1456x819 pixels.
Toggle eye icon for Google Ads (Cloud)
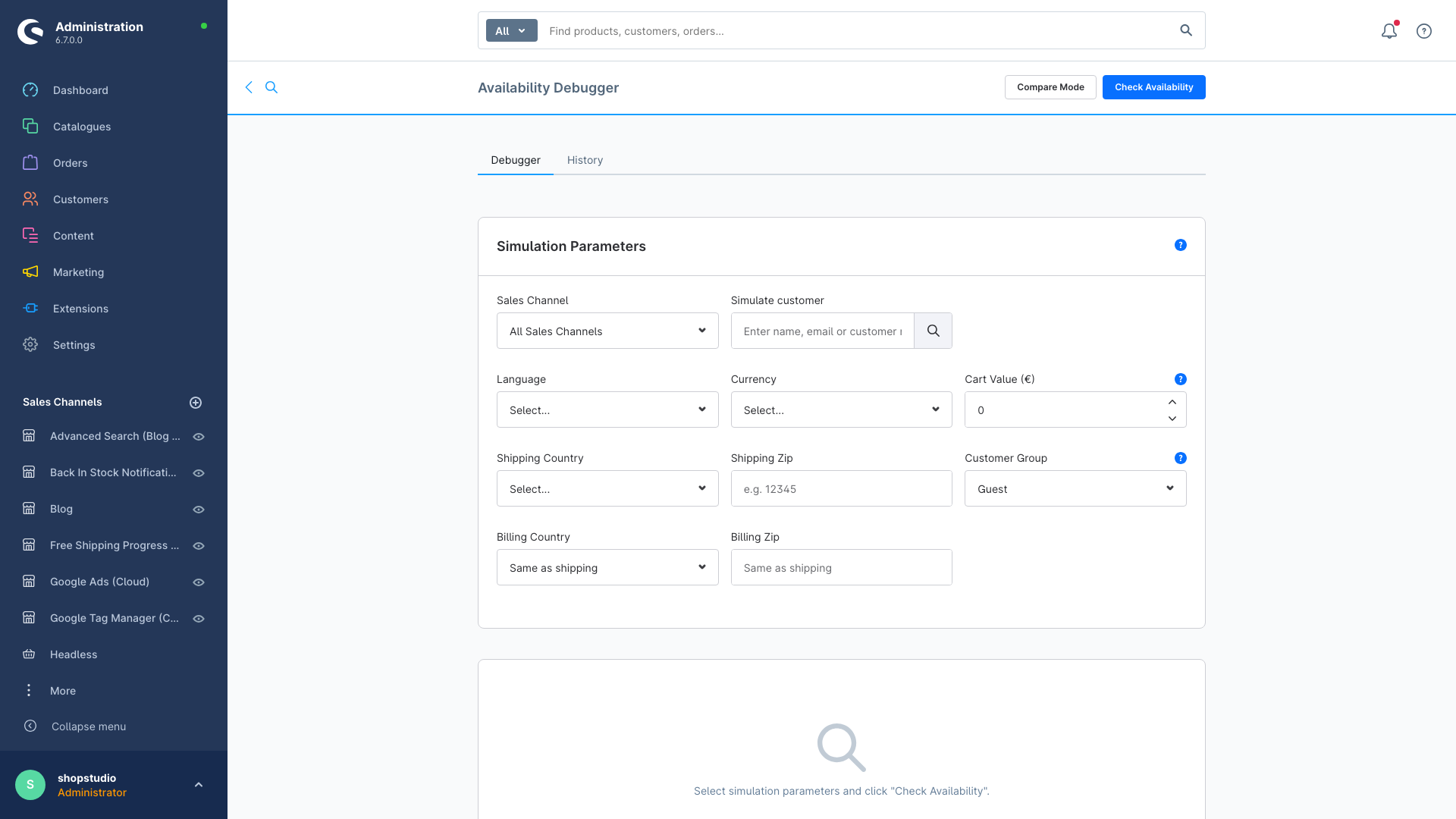tap(199, 582)
